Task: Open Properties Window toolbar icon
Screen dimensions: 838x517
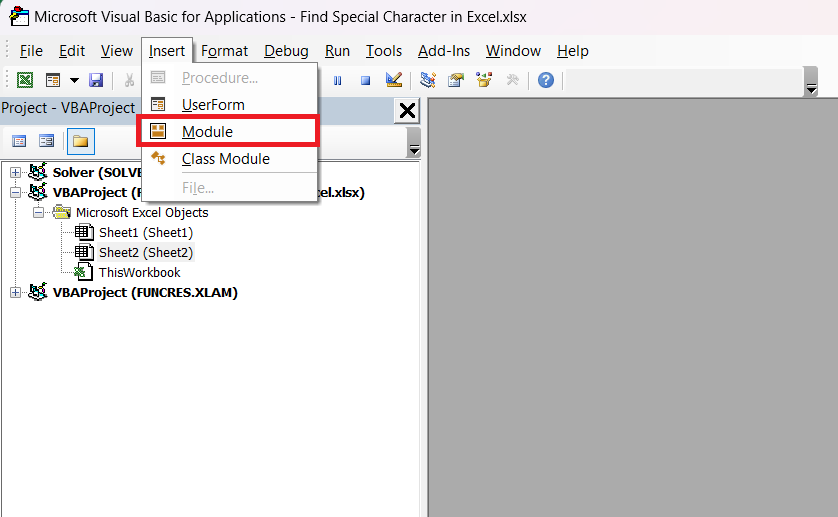Action: tap(456, 80)
